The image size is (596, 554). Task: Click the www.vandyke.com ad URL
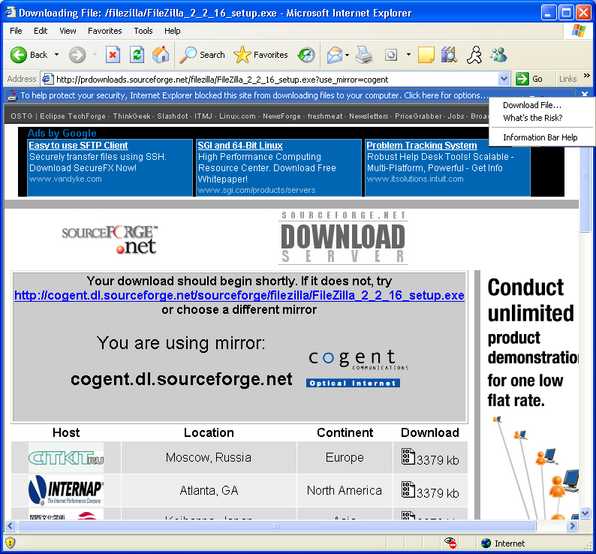[x=65, y=179]
